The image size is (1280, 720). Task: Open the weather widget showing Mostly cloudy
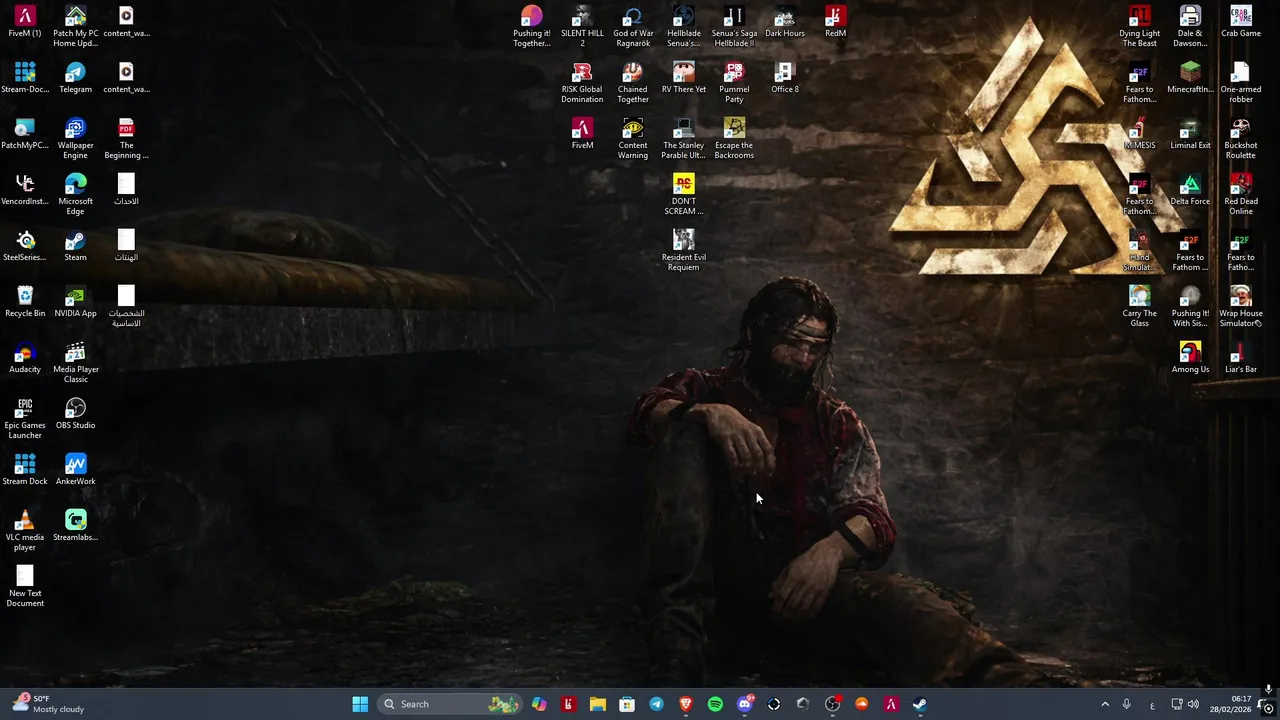[x=48, y=704]
